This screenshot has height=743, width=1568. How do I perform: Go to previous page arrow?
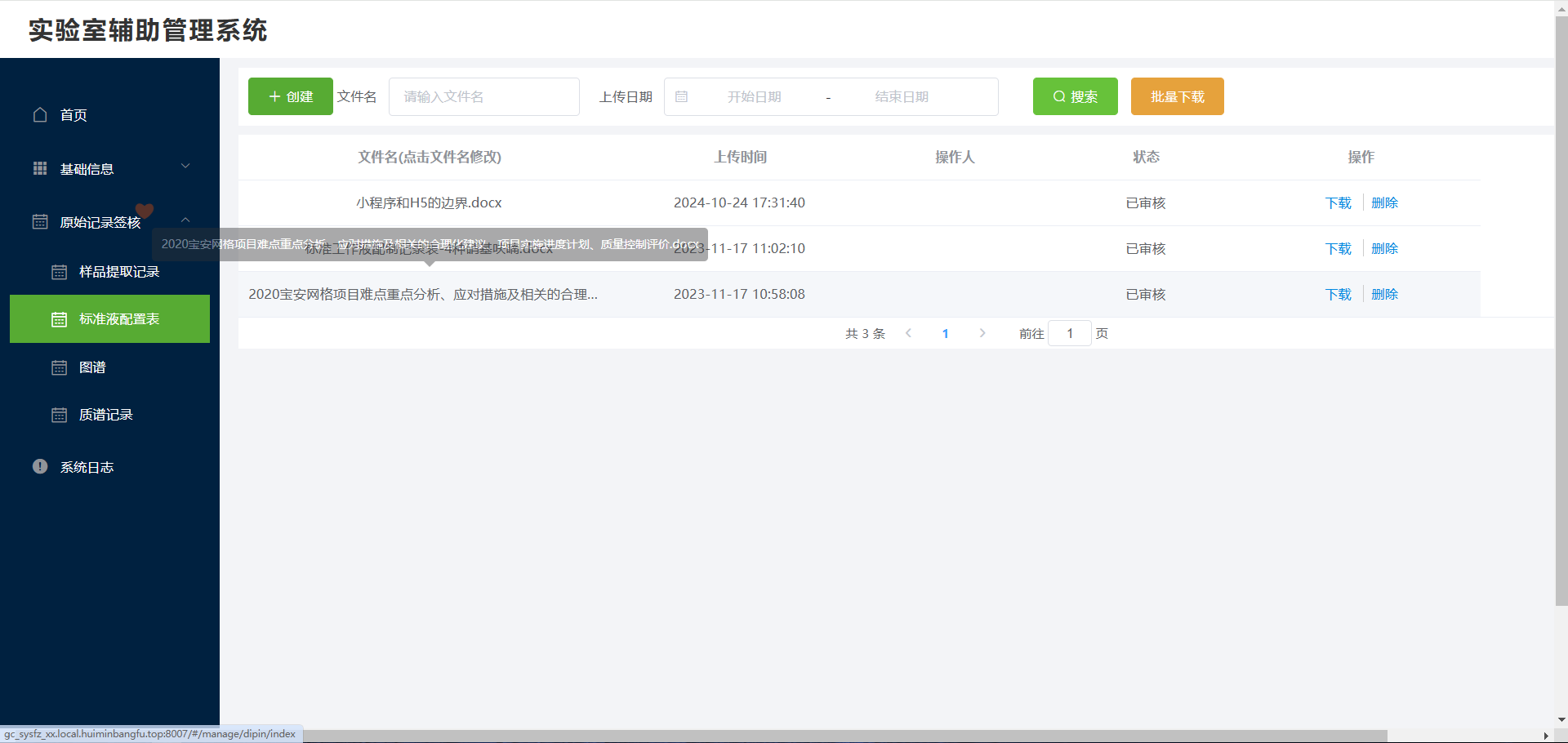point(908,333)
